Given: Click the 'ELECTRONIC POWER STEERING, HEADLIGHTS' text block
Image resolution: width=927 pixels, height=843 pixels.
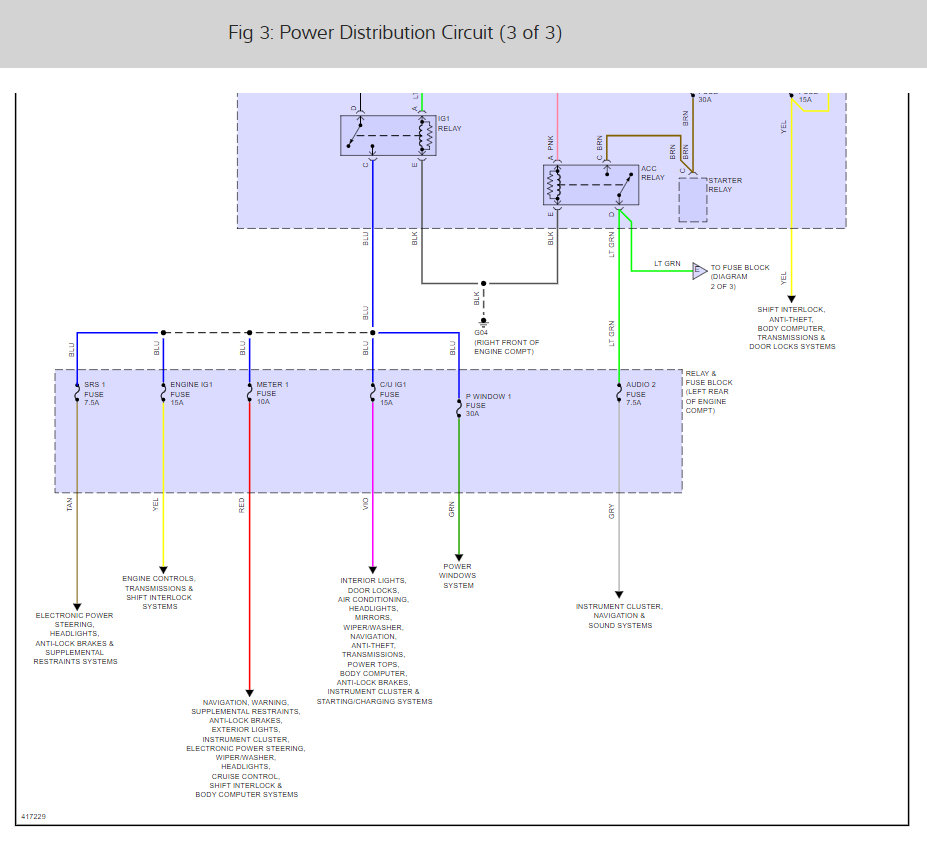Looking at the screenshot, I should tap(75, 638).
